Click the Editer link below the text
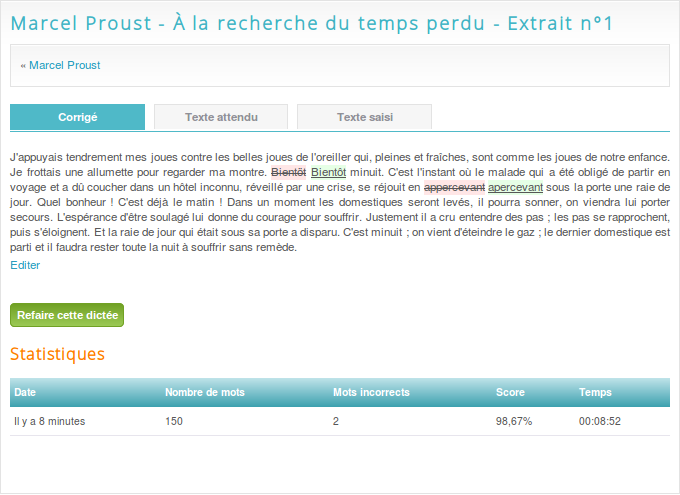The image size is (680, 495). pos(25,265)
